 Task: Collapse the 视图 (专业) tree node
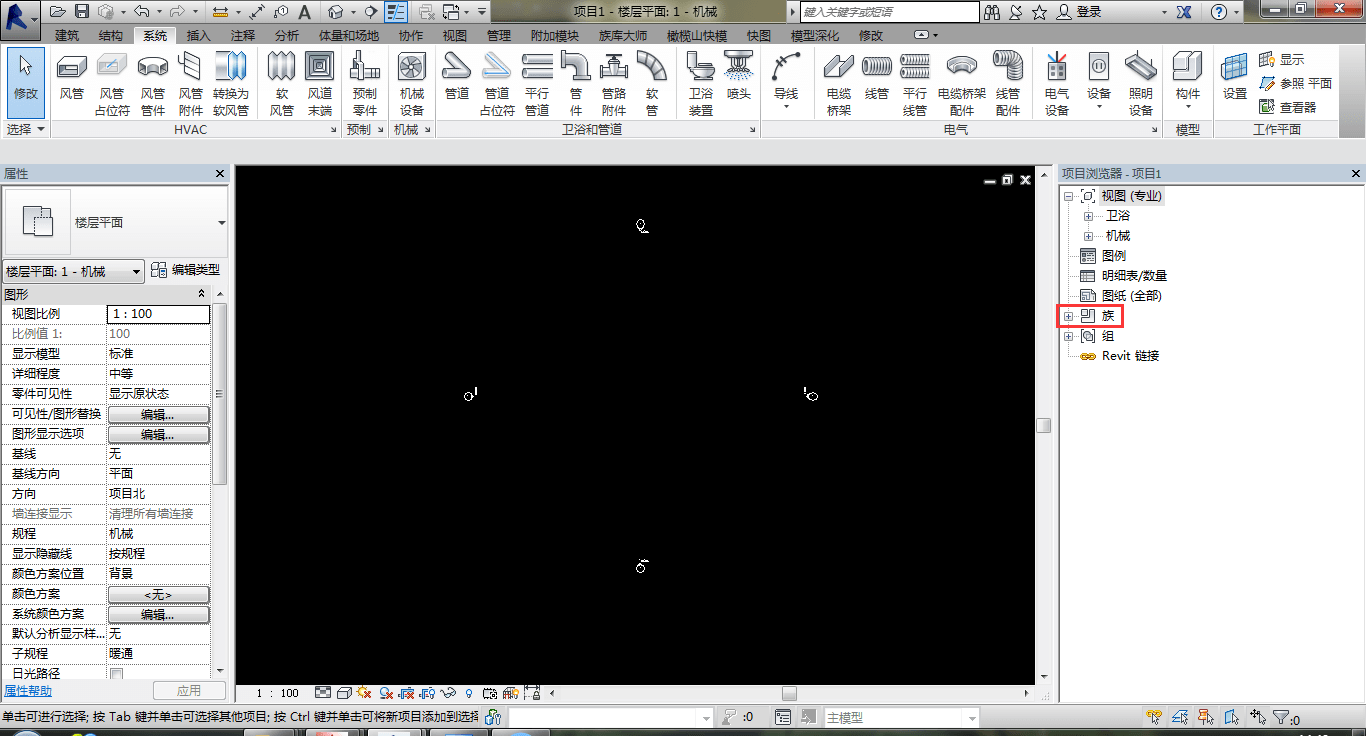1068,196
